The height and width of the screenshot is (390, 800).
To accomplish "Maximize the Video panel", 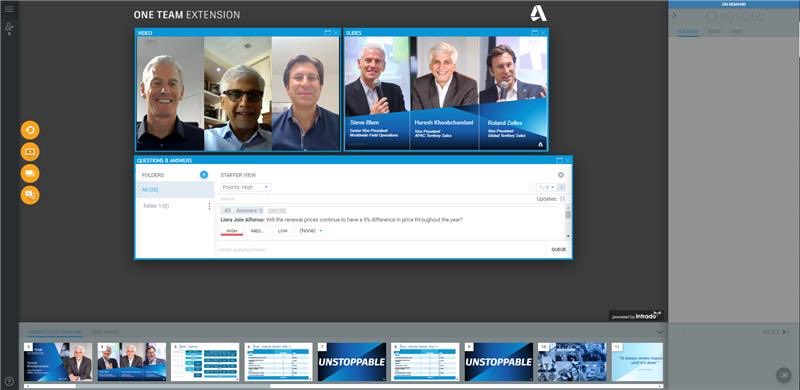I will 328,33.
